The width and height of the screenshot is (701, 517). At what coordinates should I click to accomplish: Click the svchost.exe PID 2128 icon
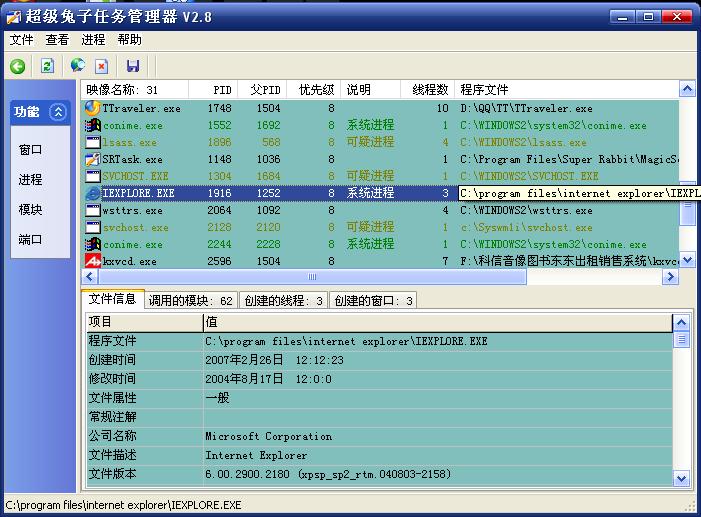point(93,227)
